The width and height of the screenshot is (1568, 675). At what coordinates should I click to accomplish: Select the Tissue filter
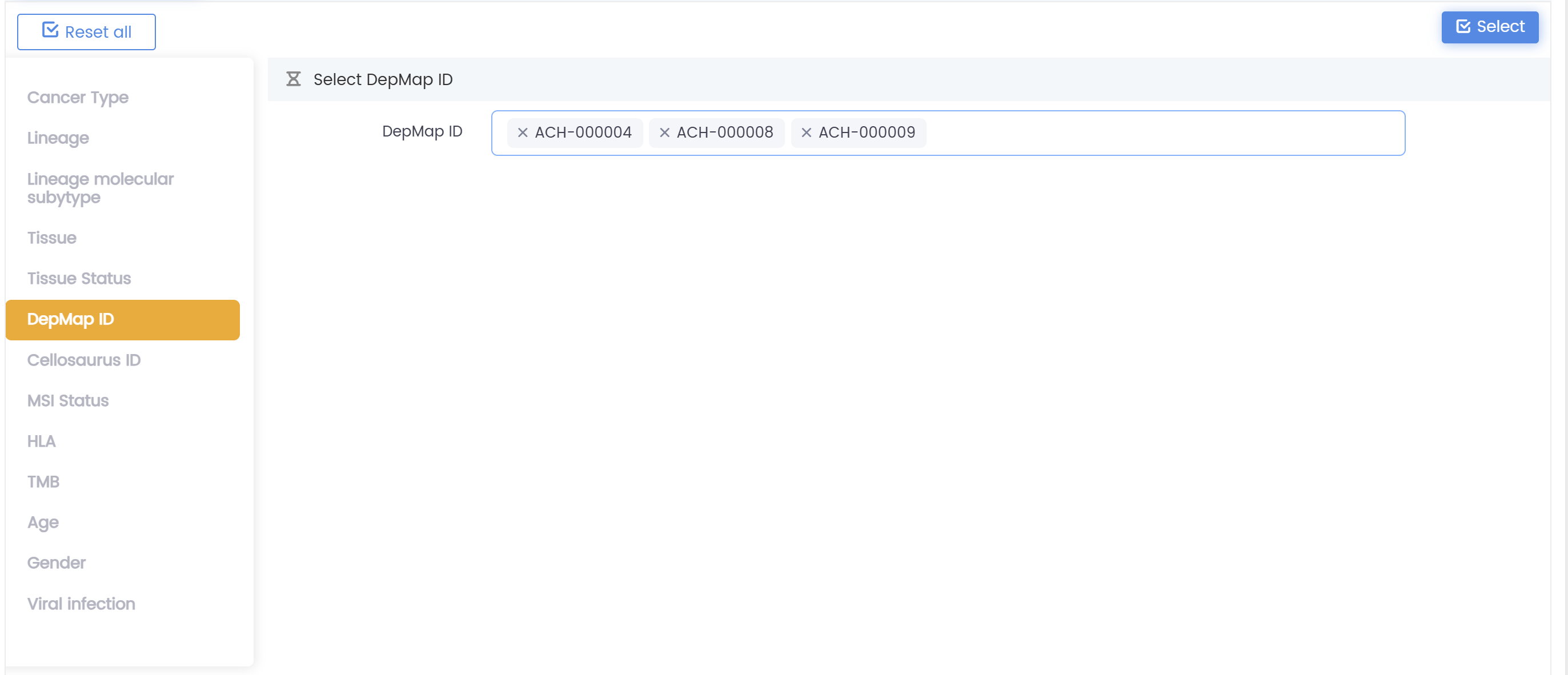point(52,238)
